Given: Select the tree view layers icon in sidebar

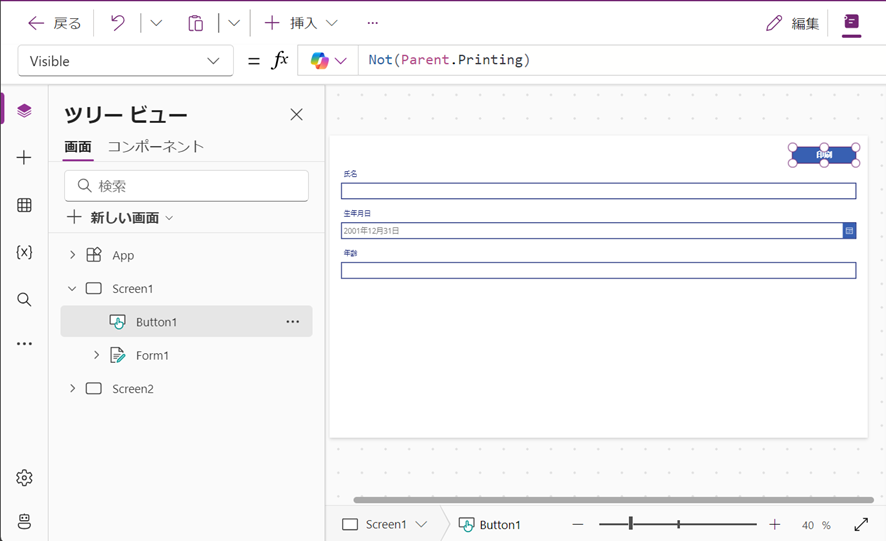Looking at the screenshot, I should tap(24, 110).
